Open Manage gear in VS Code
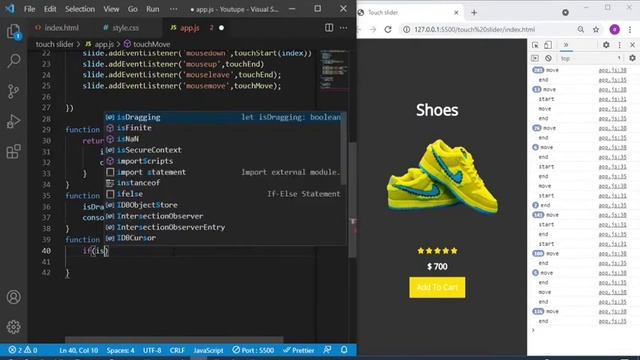This screenshot has width=640, height=360. pyautogui.click(x=13, y=327)
